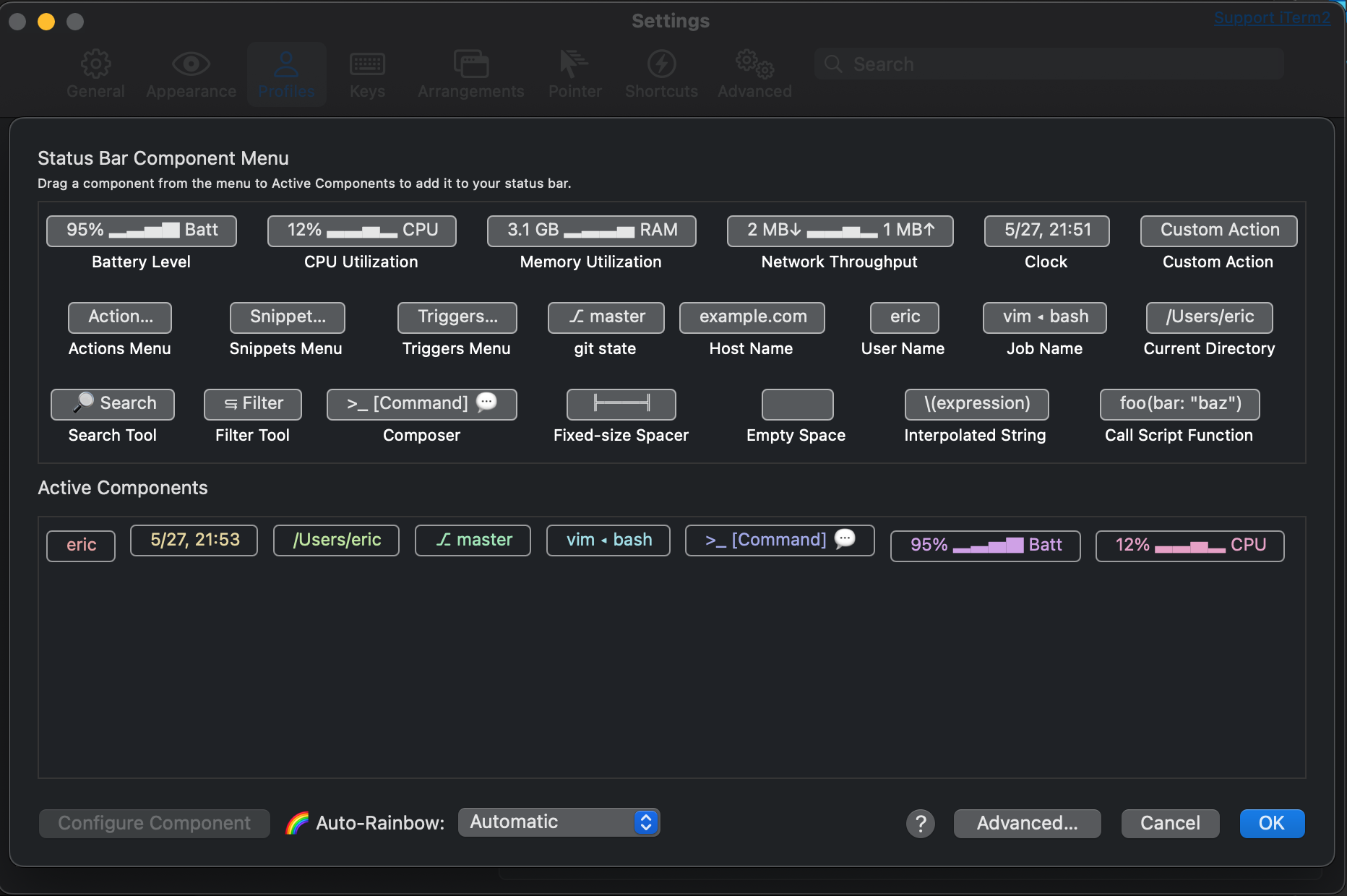Cancel the status bar changes
This screenshot has height=896, width=1347.
point(1170,823)
